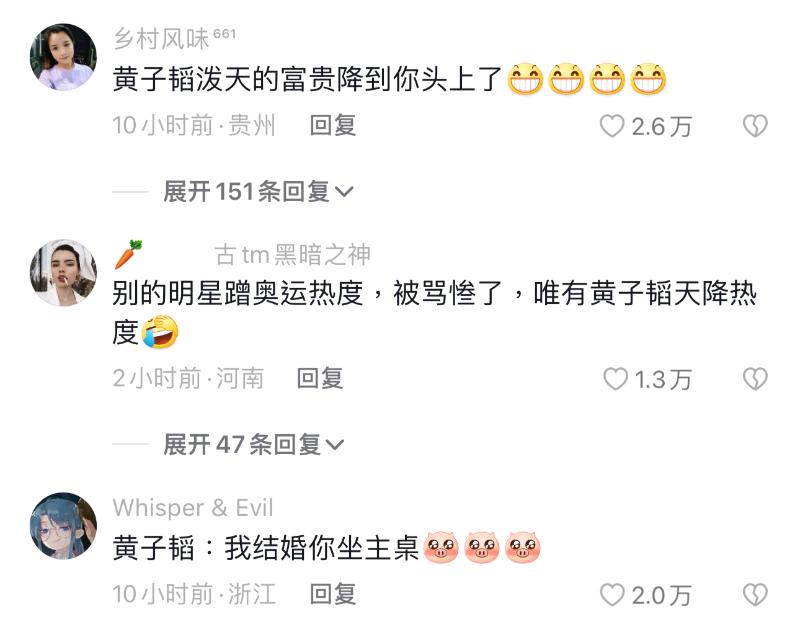Reply to 乡村风味's comment

point(333,126)
